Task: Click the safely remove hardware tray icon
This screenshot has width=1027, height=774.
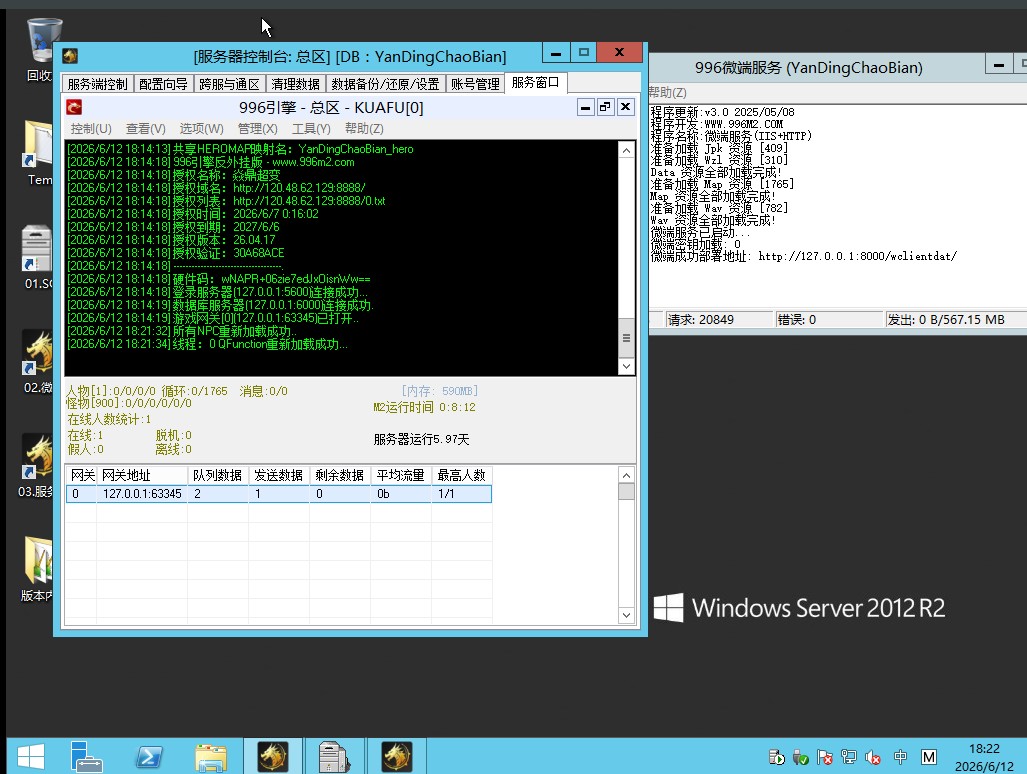Action: coord(800,758)
